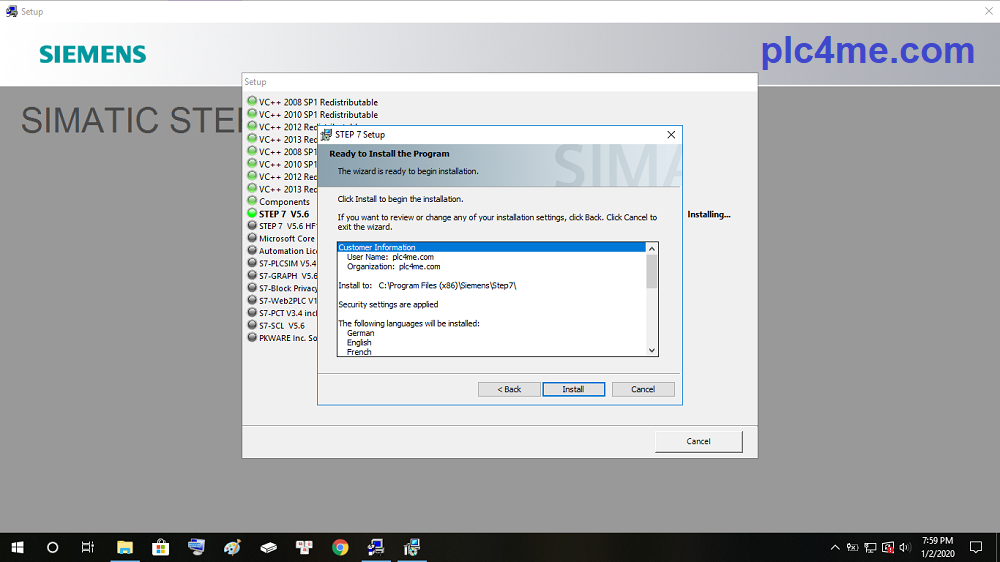Select the Customer Information highlighted row
1000x562 pixels.
(x=492, y=248)
